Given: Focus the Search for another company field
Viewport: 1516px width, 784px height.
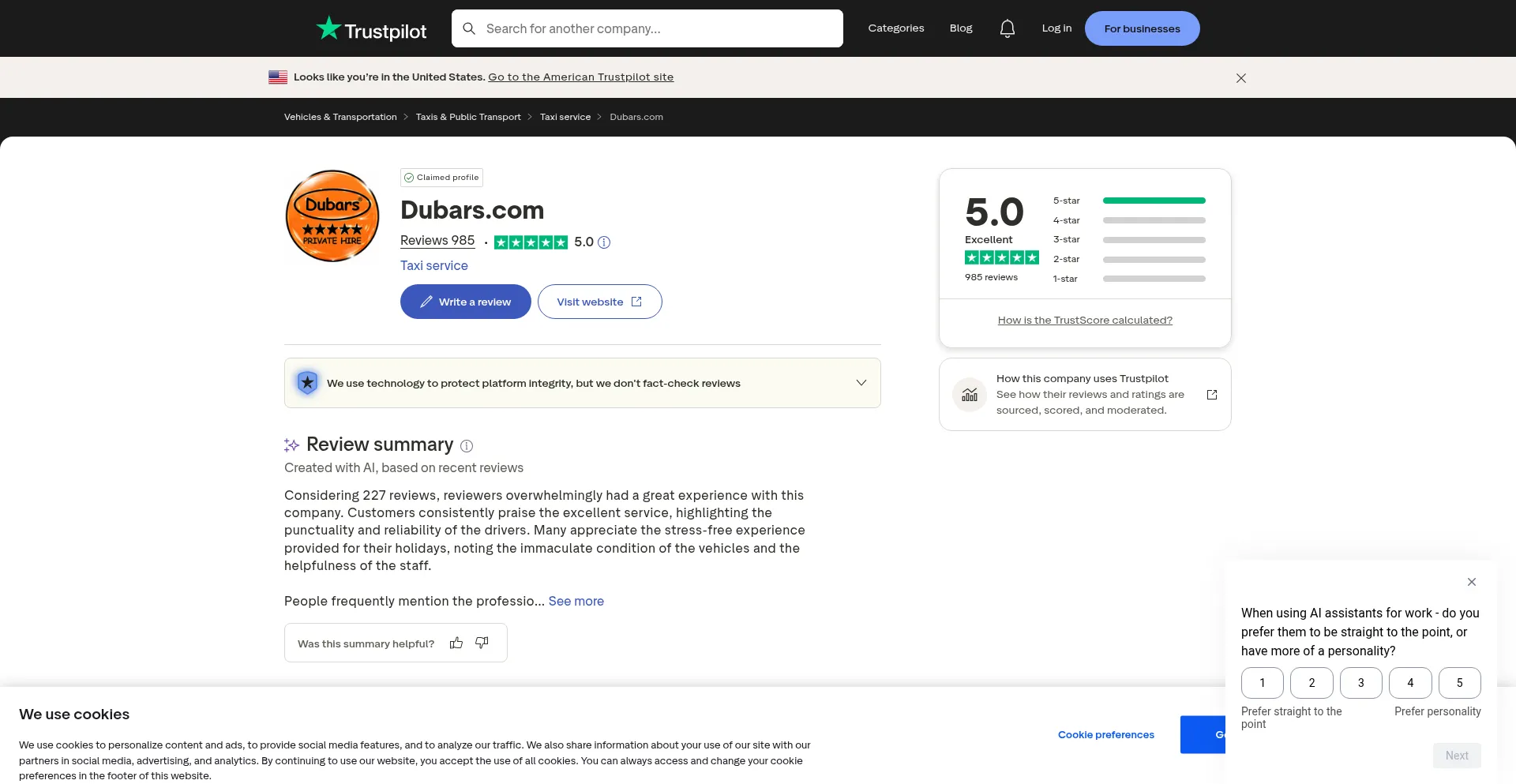Looking at the screenshot, I should pos(647,28).
